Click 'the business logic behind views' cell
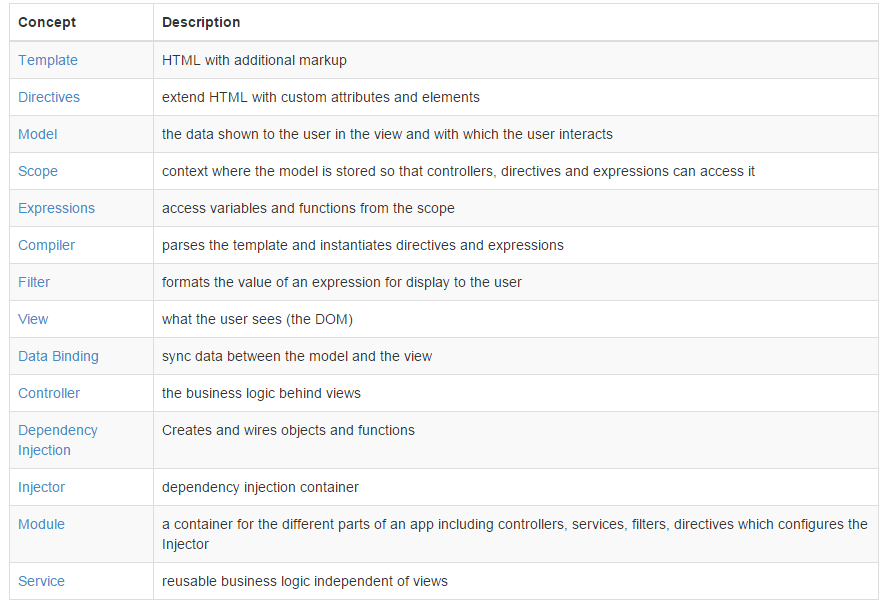 [261, 393]
